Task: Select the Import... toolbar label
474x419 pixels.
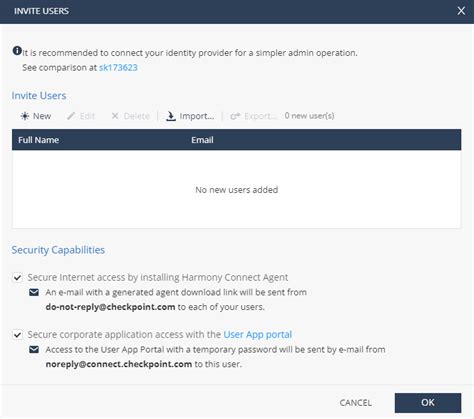Action: click(x=197, y=116)
